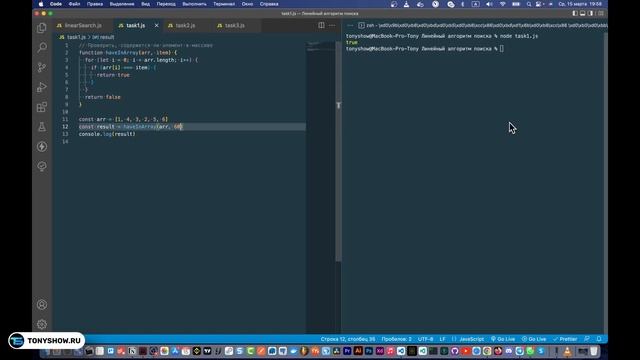Click second Go Live status item
The image size is (640, 360).
tap(534, 339)
